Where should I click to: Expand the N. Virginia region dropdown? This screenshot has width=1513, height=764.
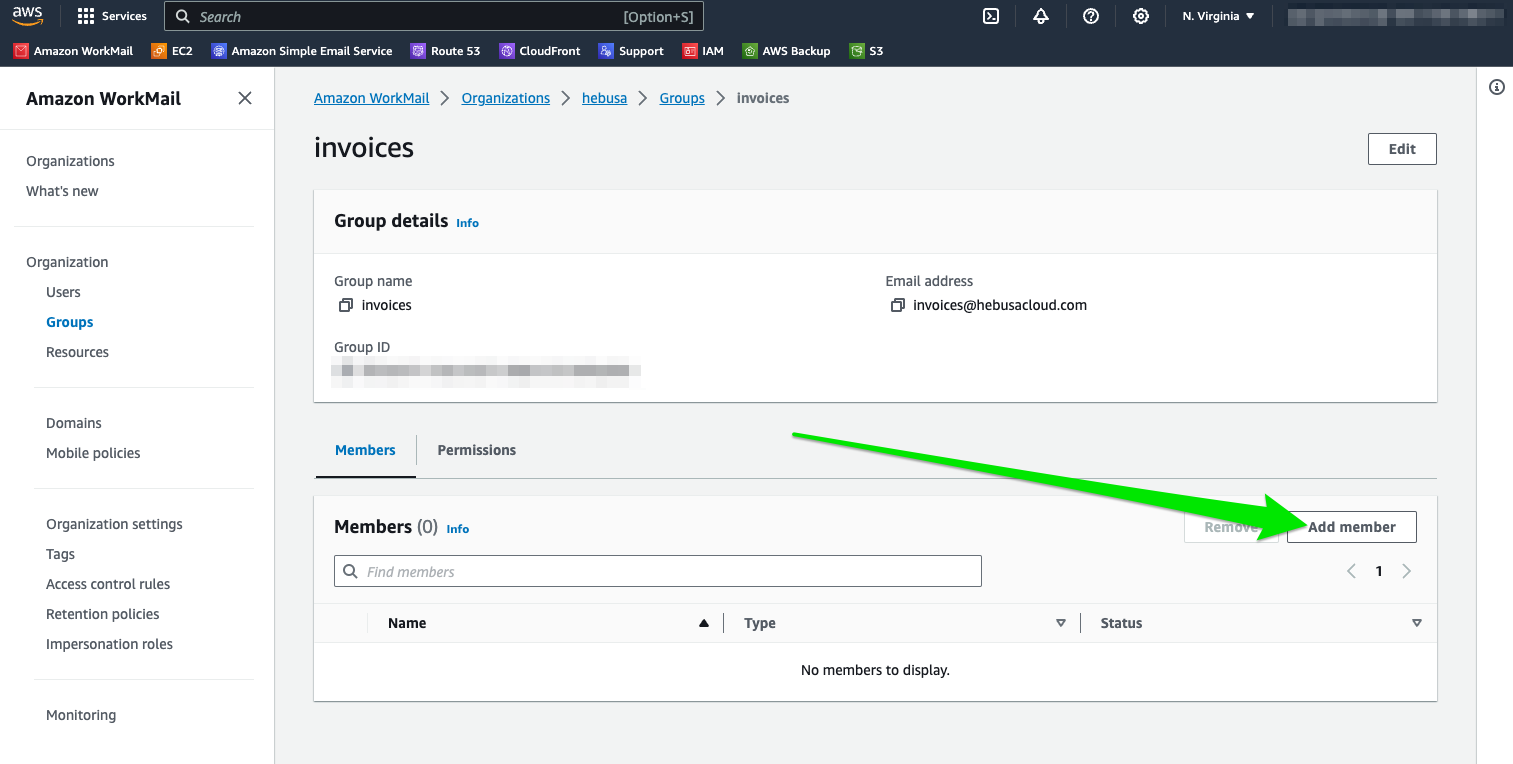[1217, 16]
